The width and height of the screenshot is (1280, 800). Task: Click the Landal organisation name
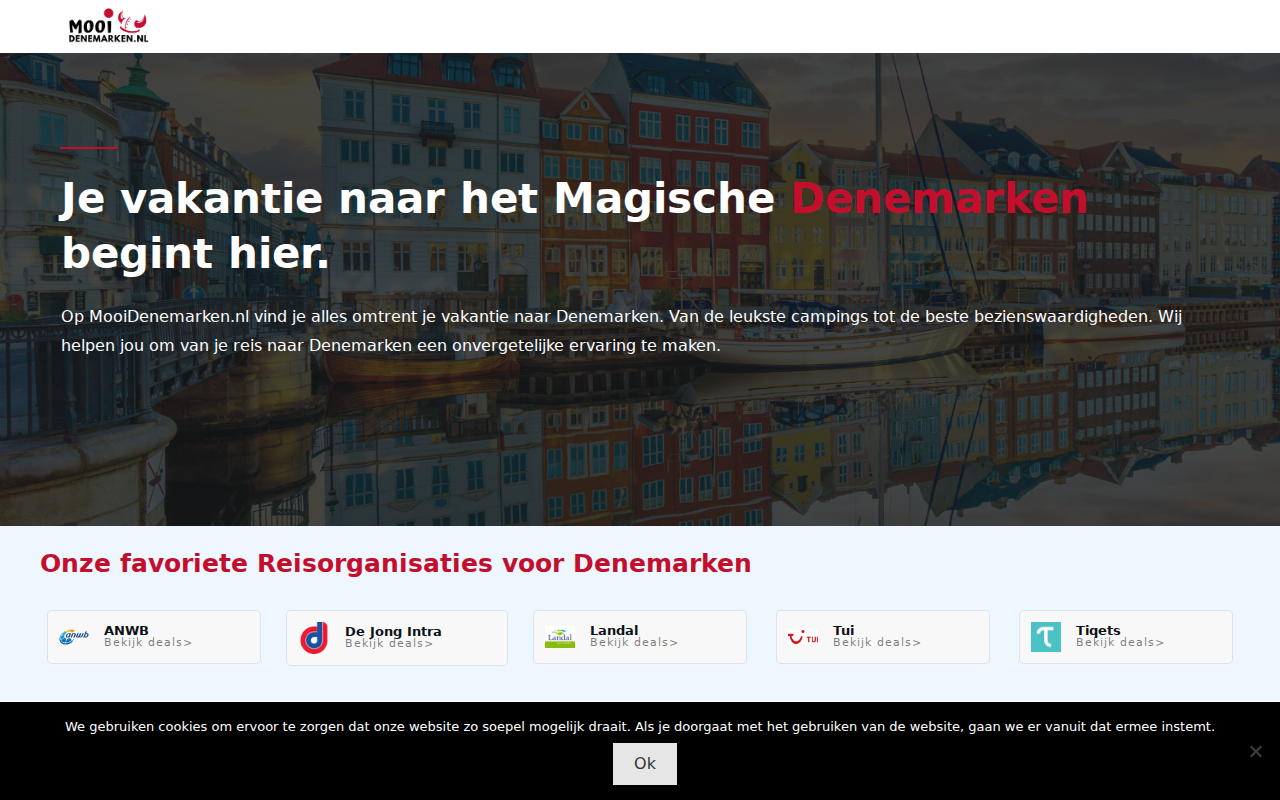(x=614, y=630)
